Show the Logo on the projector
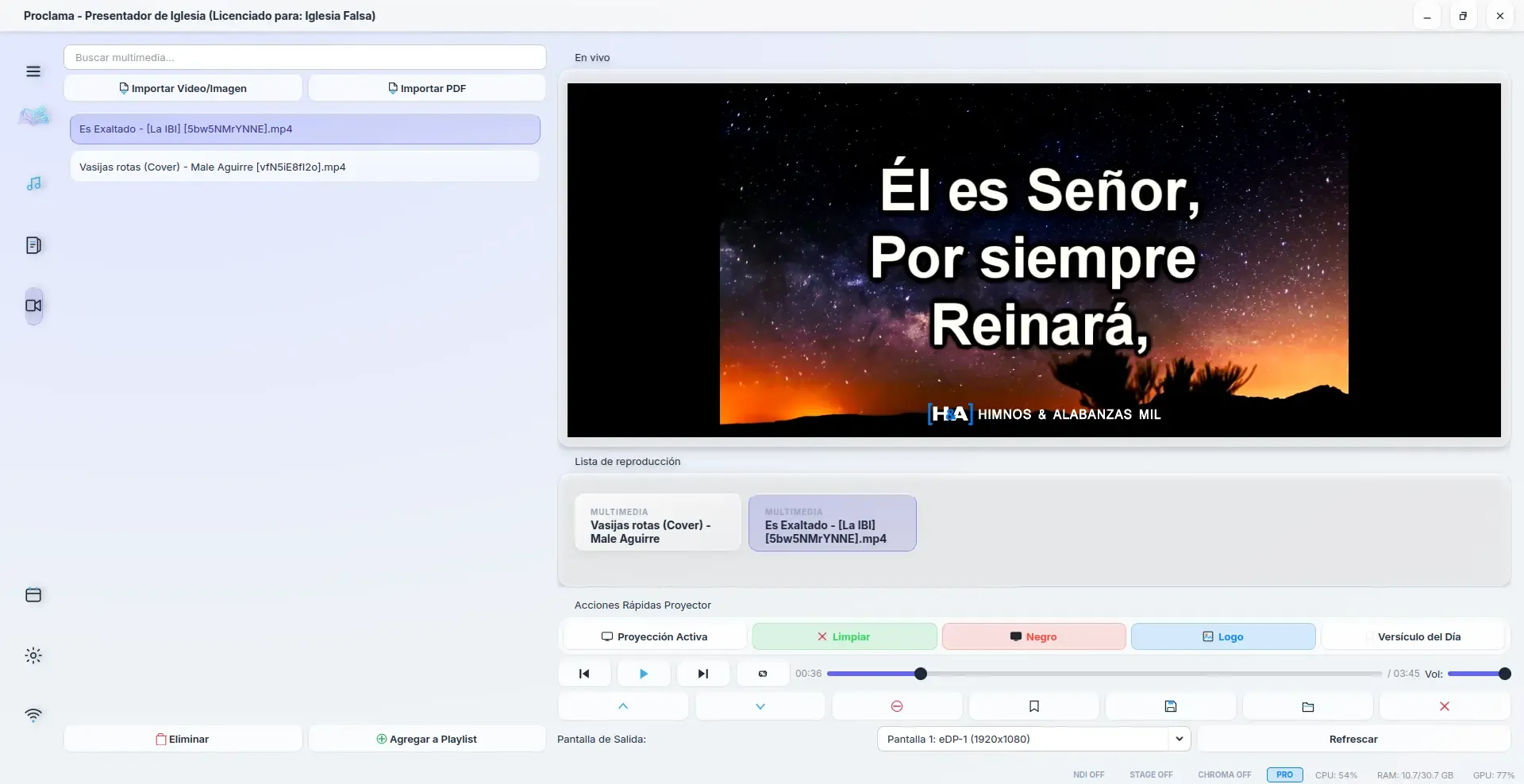 (x=1223, y=636)
